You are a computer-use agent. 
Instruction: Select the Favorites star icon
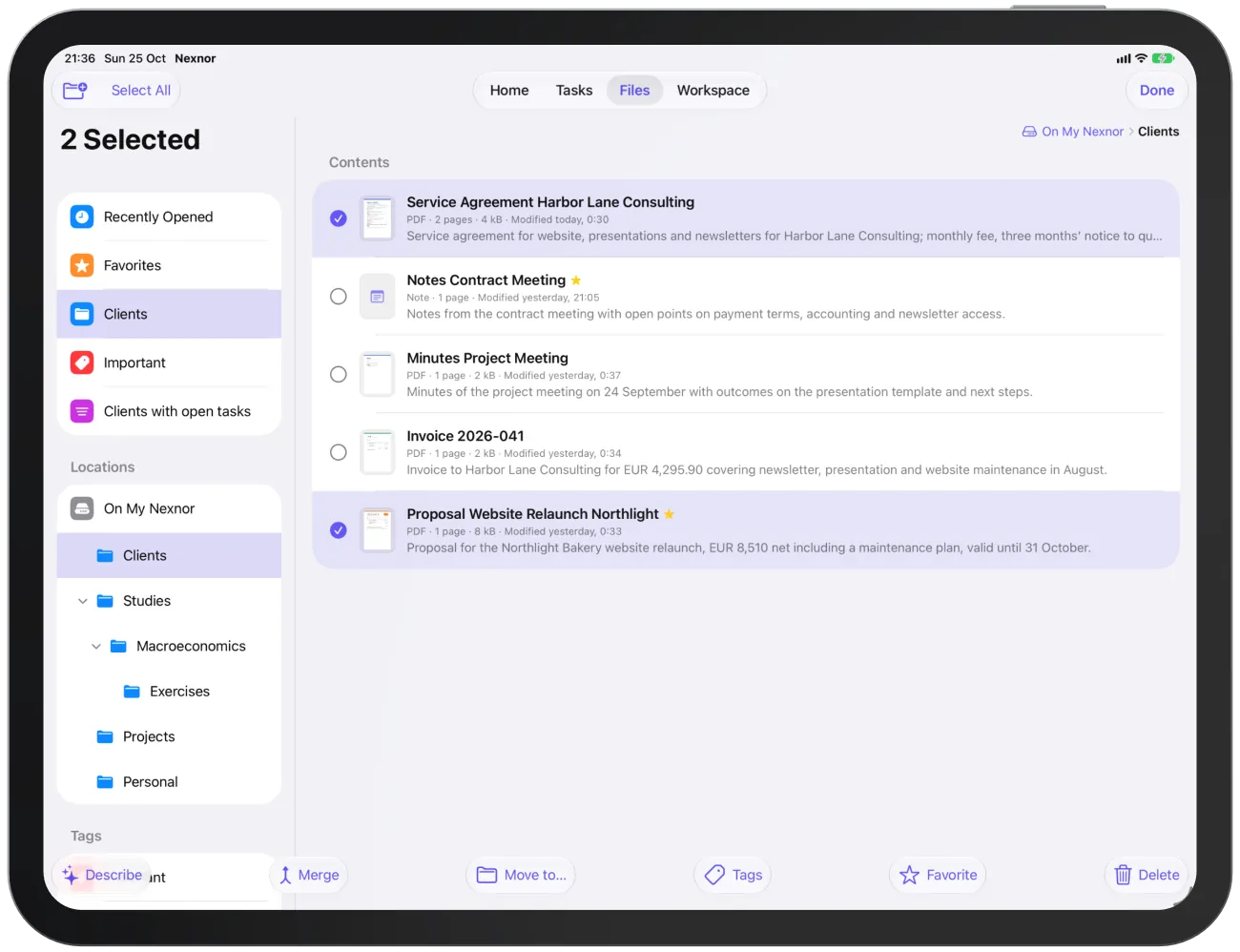pyautogui.click(x=82, y=265)
